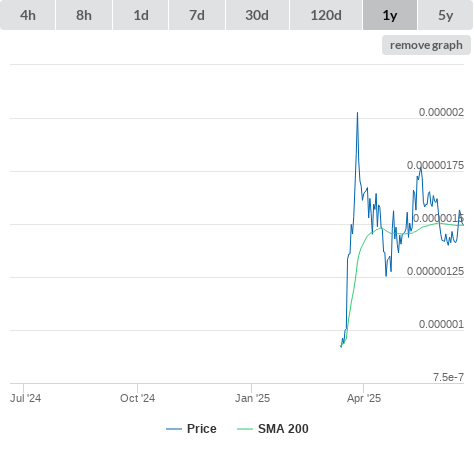The image size is (474, 455).
Task: Click the blue Price legend line swatch
Action: pyautogui.click(x=174, y=429)
